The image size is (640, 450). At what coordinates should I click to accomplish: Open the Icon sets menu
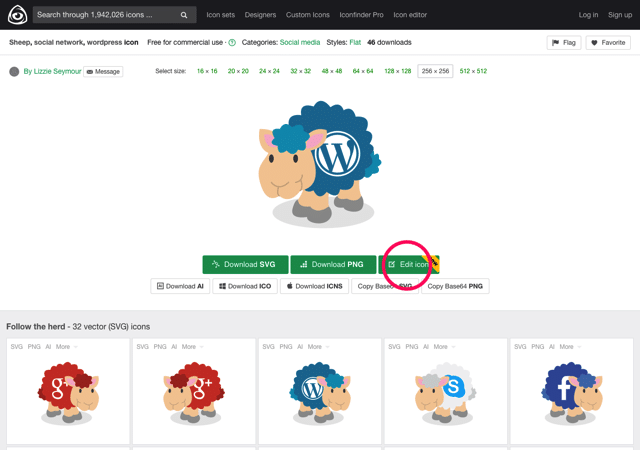pyautogui.click(x=220, y=15)
